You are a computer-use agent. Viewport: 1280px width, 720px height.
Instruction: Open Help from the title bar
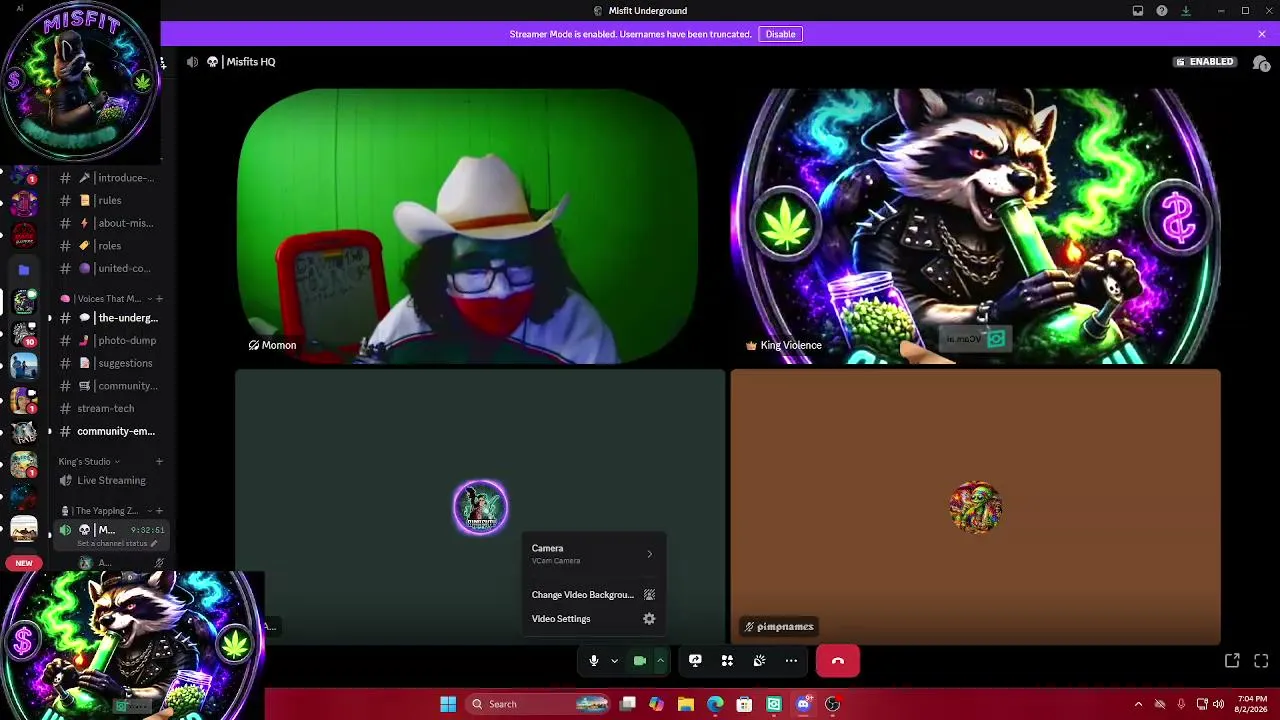1162,11
